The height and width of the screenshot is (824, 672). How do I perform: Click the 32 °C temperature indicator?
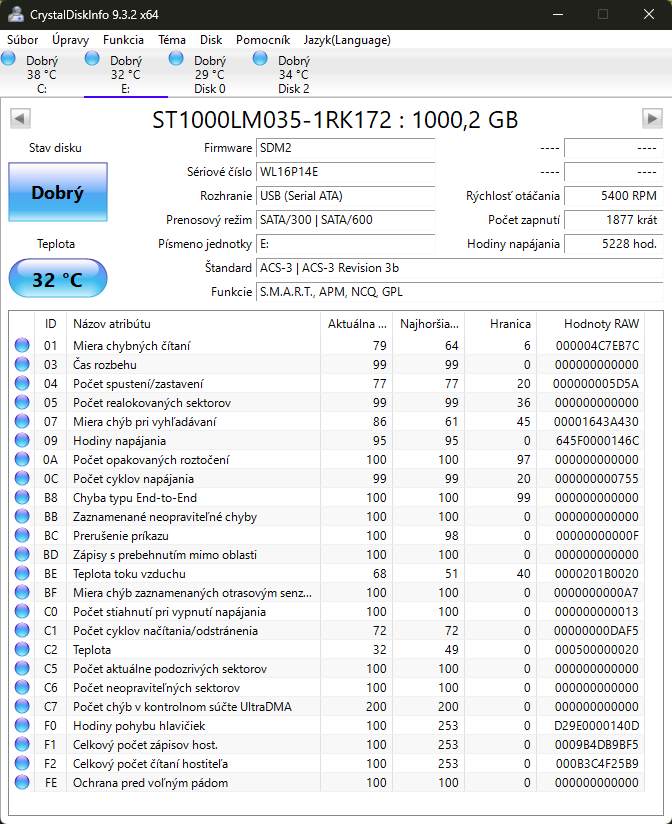tap(57, 278)
